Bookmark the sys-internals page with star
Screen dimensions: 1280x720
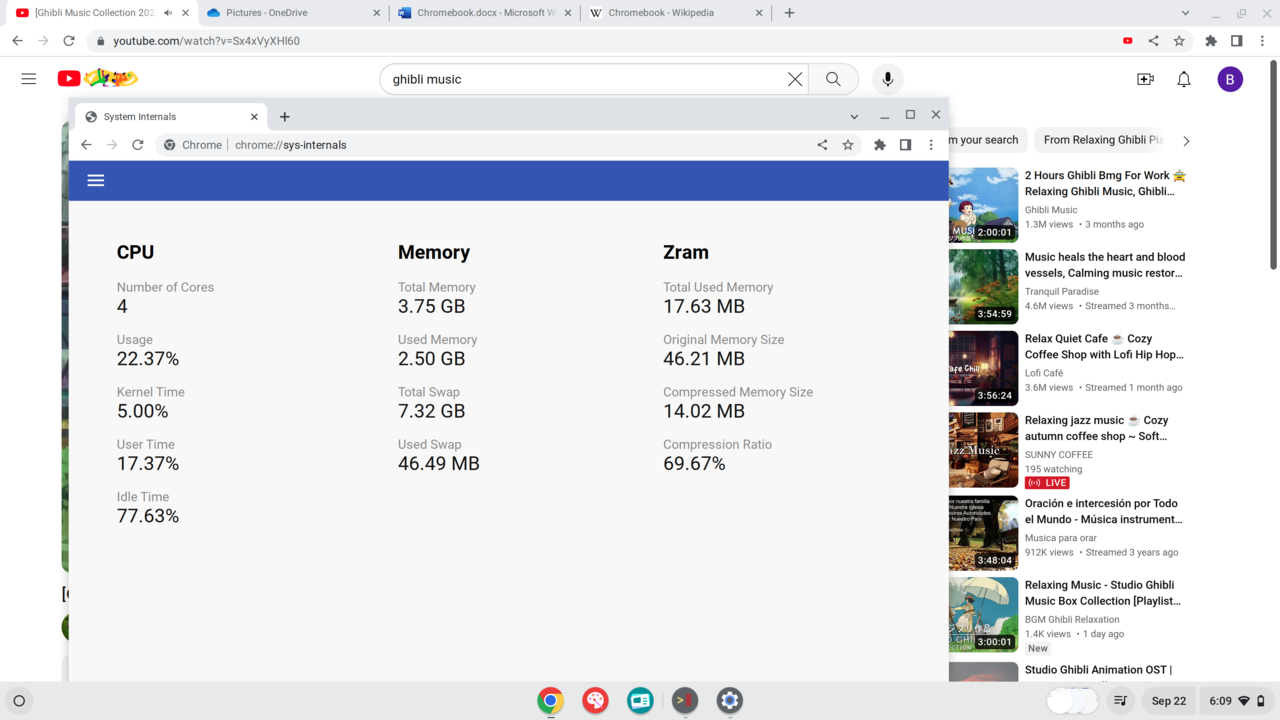point(848,145)
